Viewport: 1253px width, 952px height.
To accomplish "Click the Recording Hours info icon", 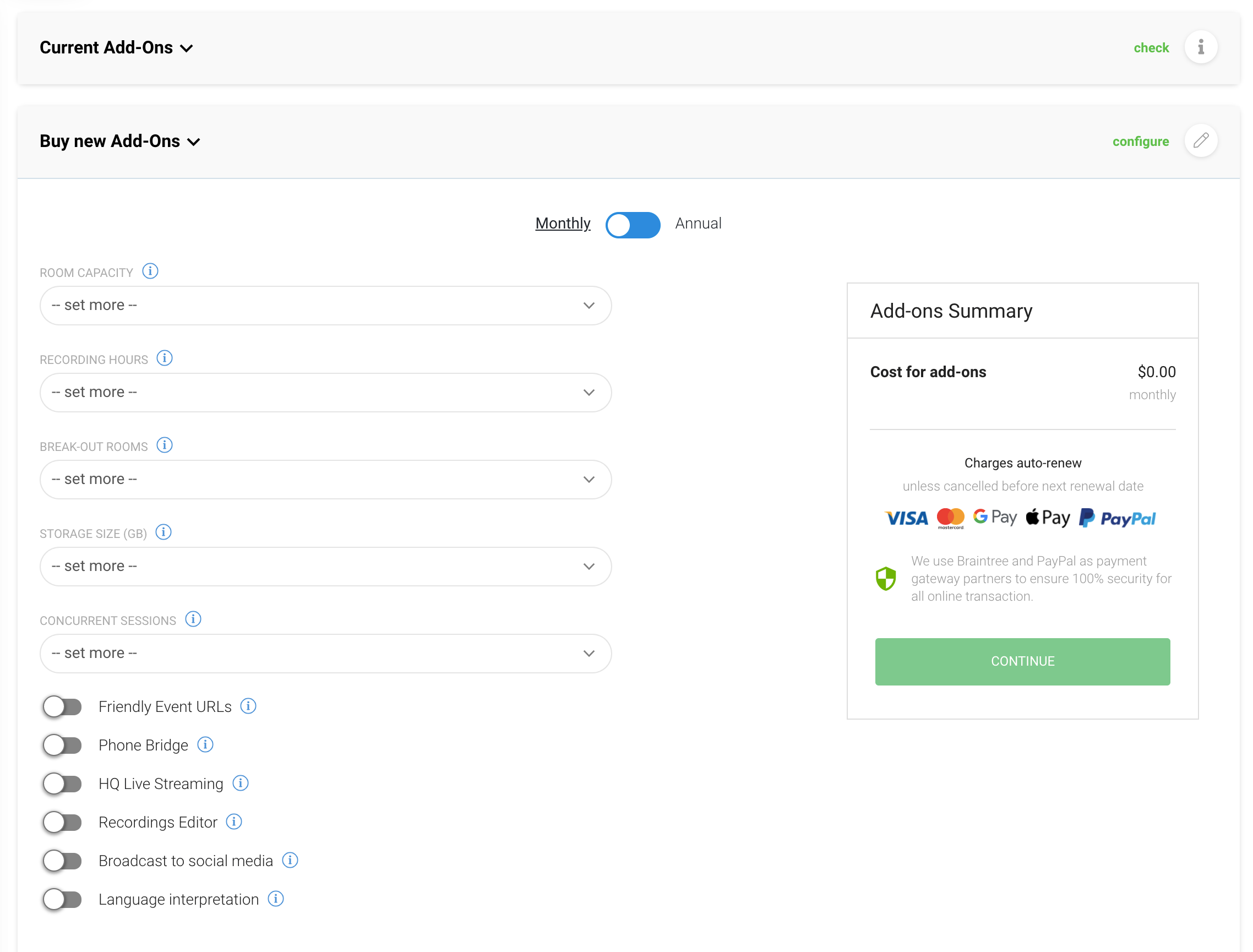I will tap(164, 358).
